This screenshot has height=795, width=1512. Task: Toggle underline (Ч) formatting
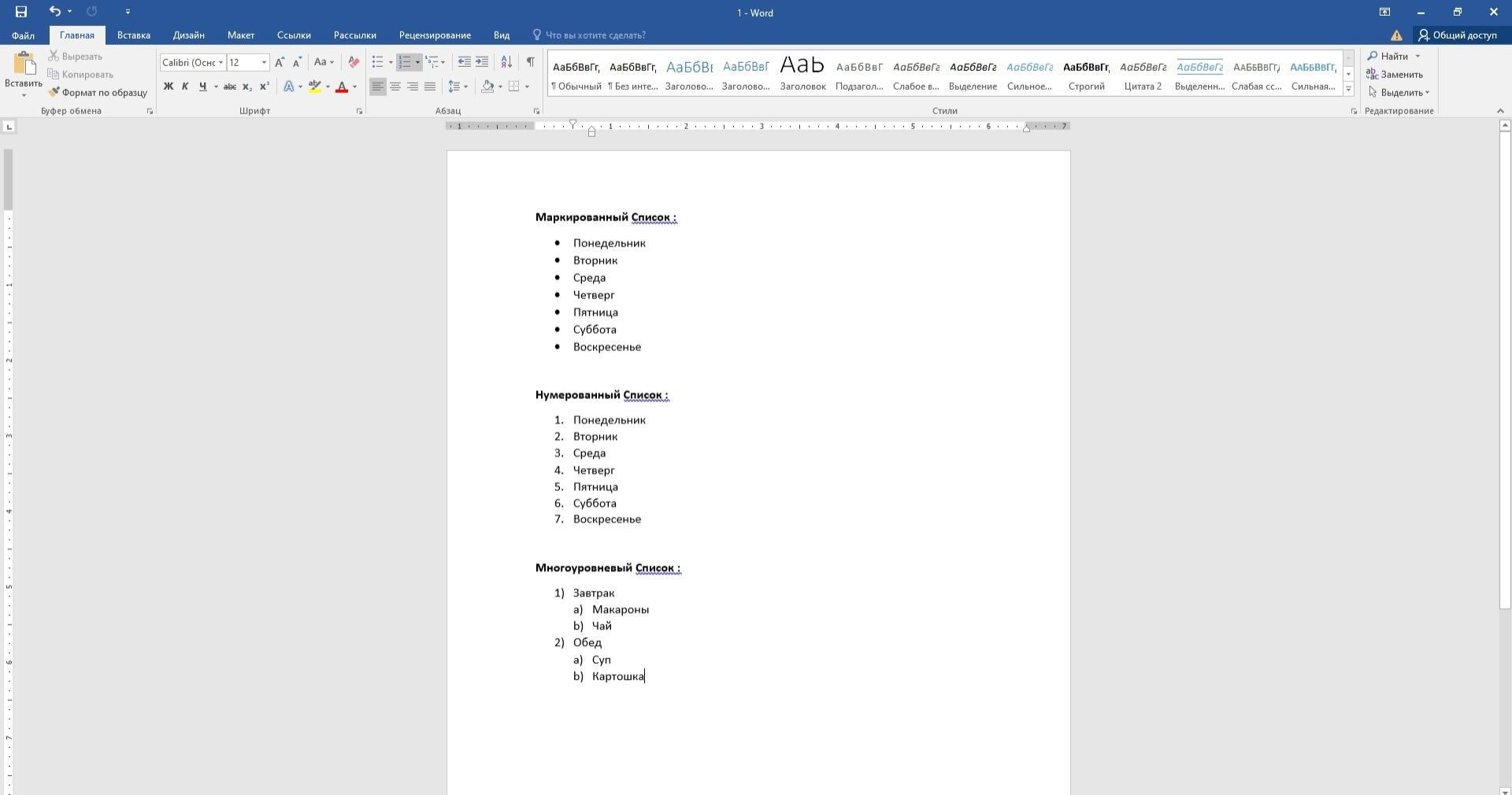202,87
